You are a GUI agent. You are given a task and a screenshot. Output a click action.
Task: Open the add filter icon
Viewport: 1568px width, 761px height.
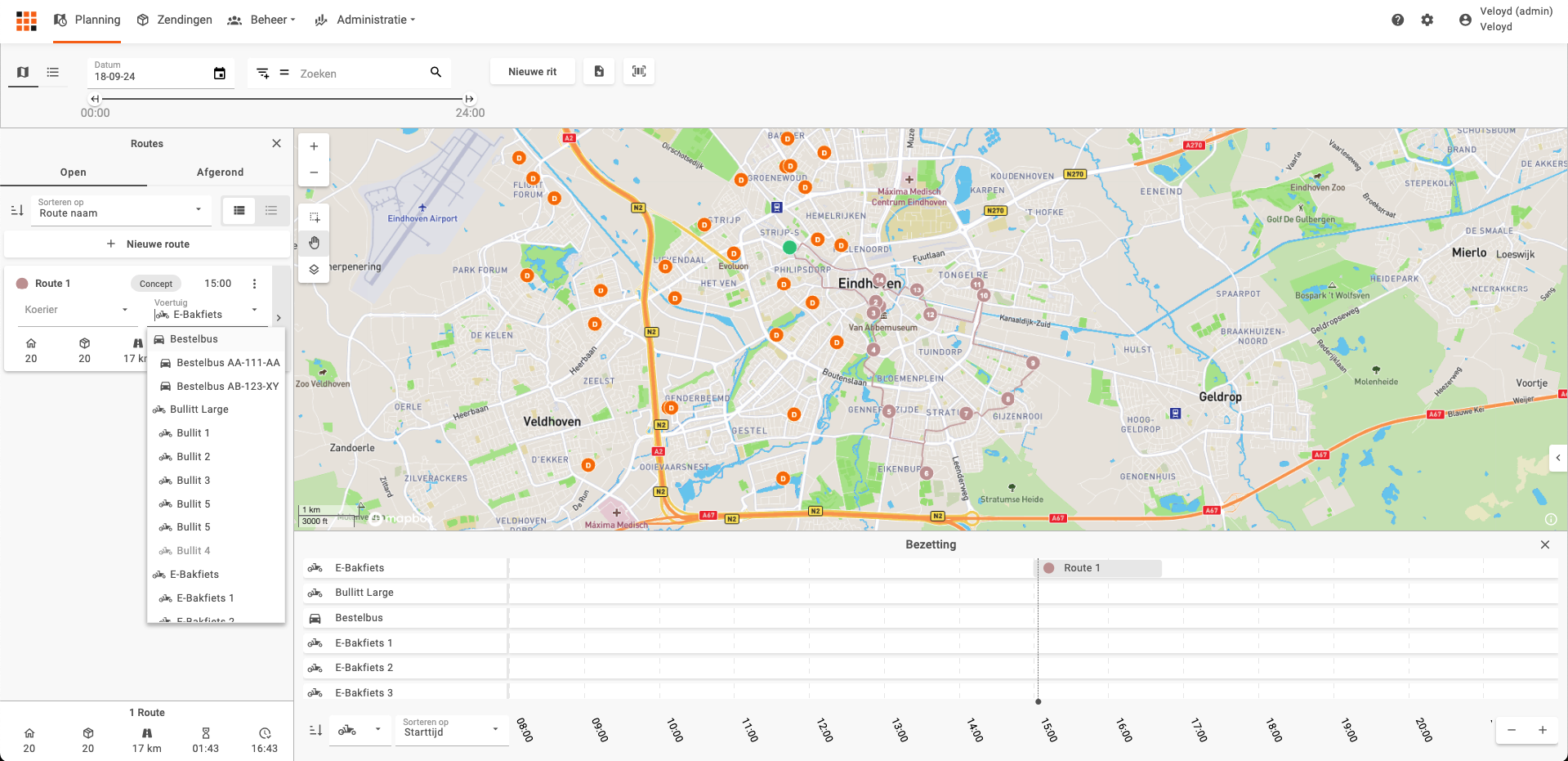tap(262, 73)
